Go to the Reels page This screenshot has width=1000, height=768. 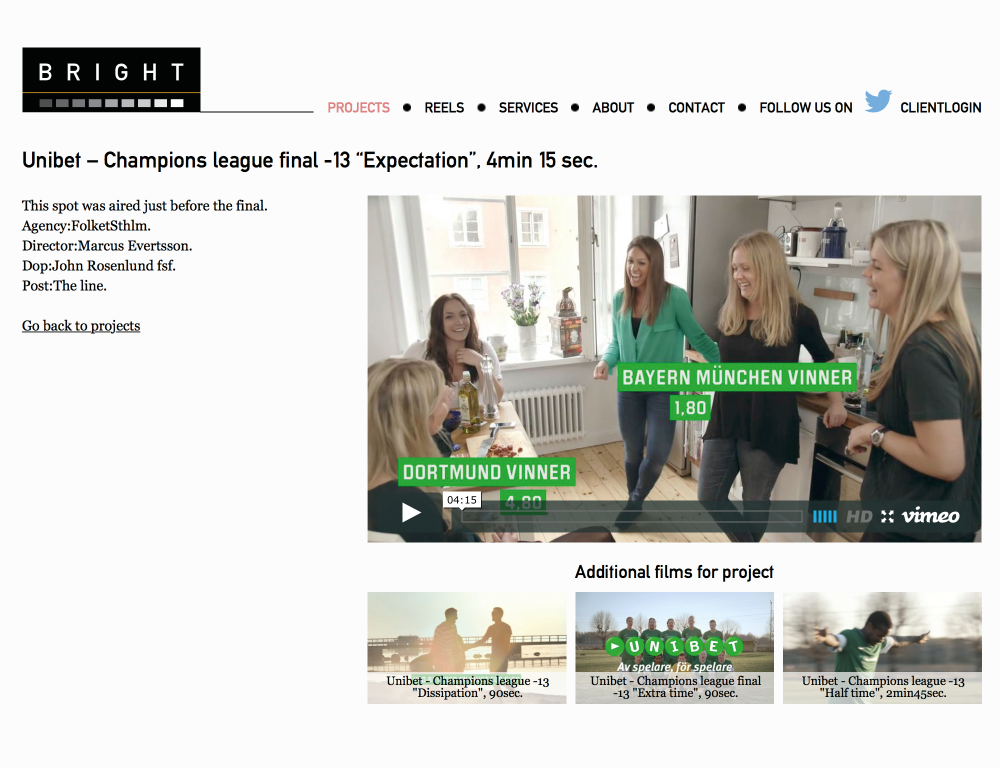445,108
